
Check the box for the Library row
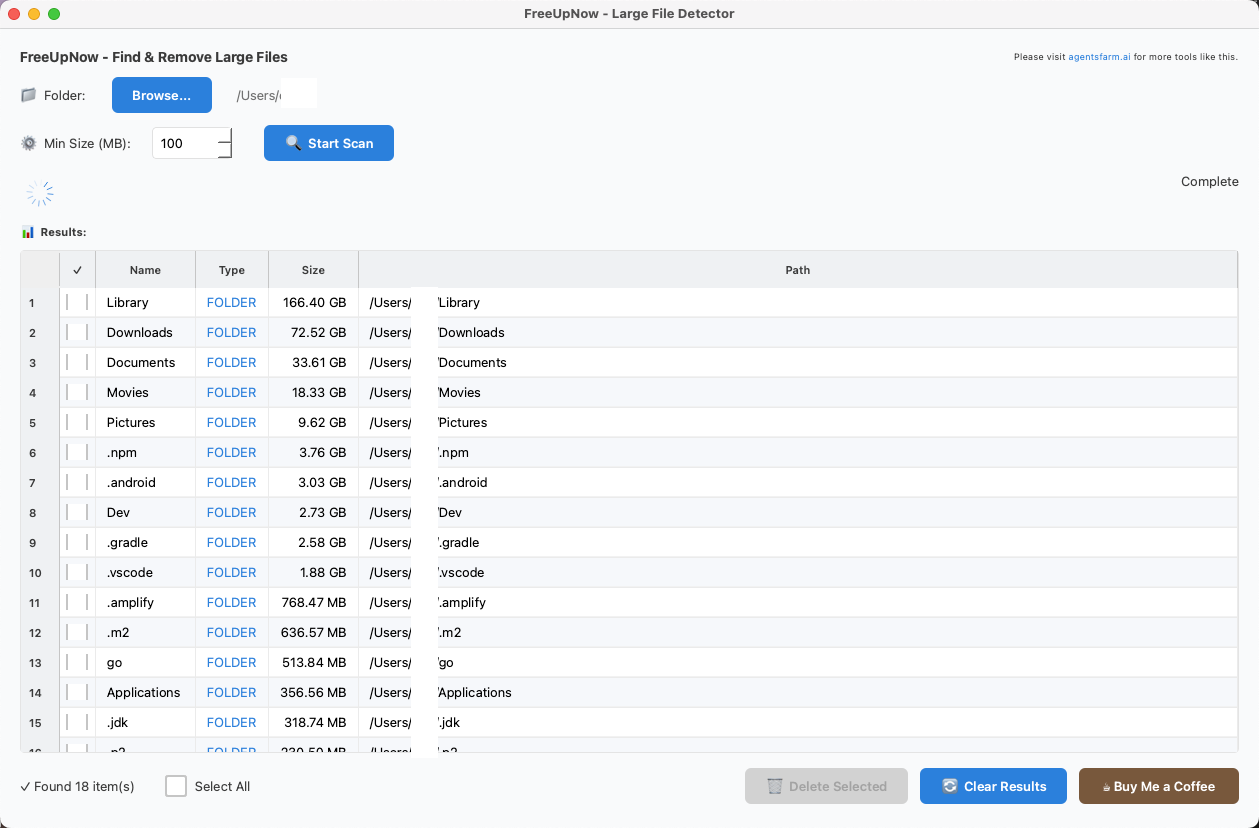click(x=77, y=302)
